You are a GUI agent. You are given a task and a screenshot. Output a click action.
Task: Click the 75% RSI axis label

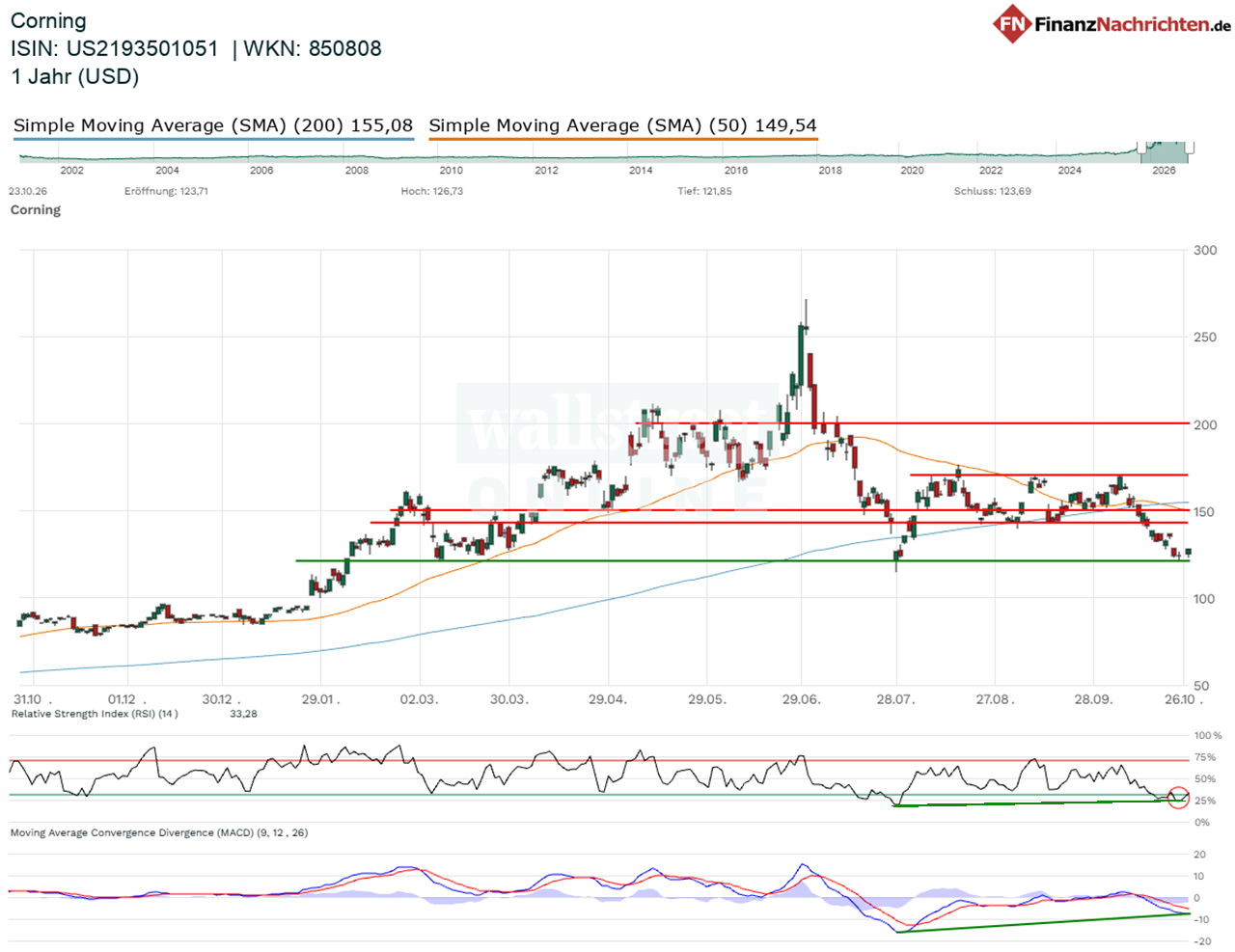click(x=1205, y=757)
